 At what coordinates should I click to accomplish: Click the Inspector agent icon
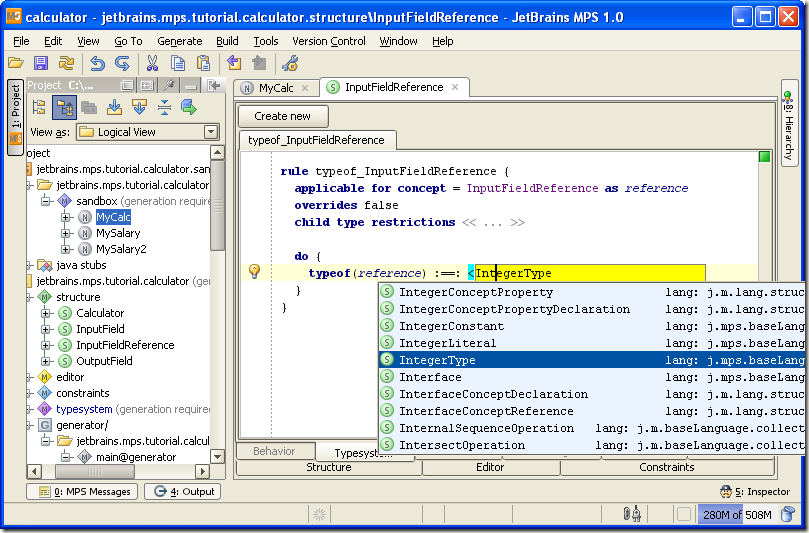click(x=726, y=491)
